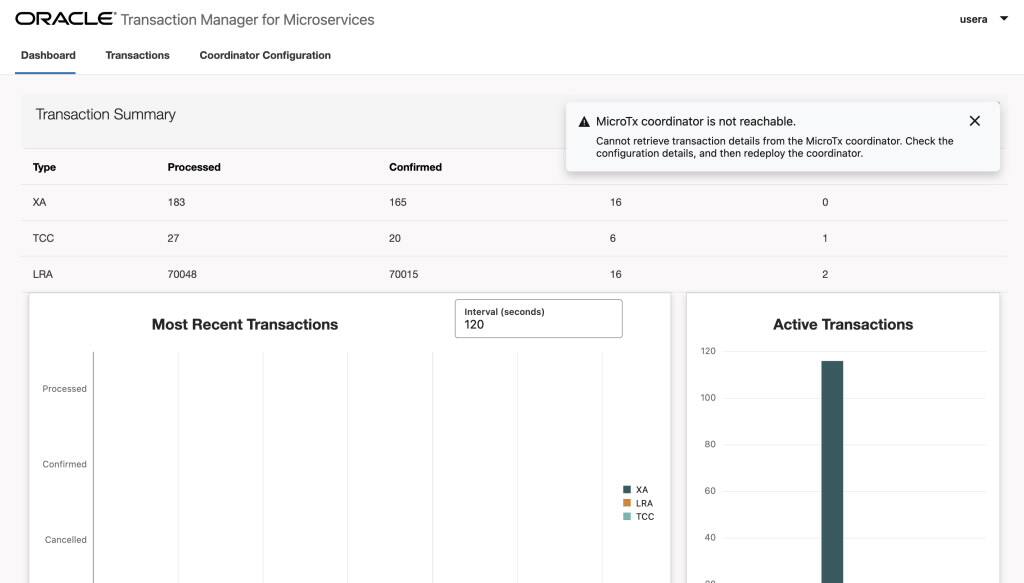Click the Processed column header
This screenshot has width=1024, height=583.
click(194, 167)
